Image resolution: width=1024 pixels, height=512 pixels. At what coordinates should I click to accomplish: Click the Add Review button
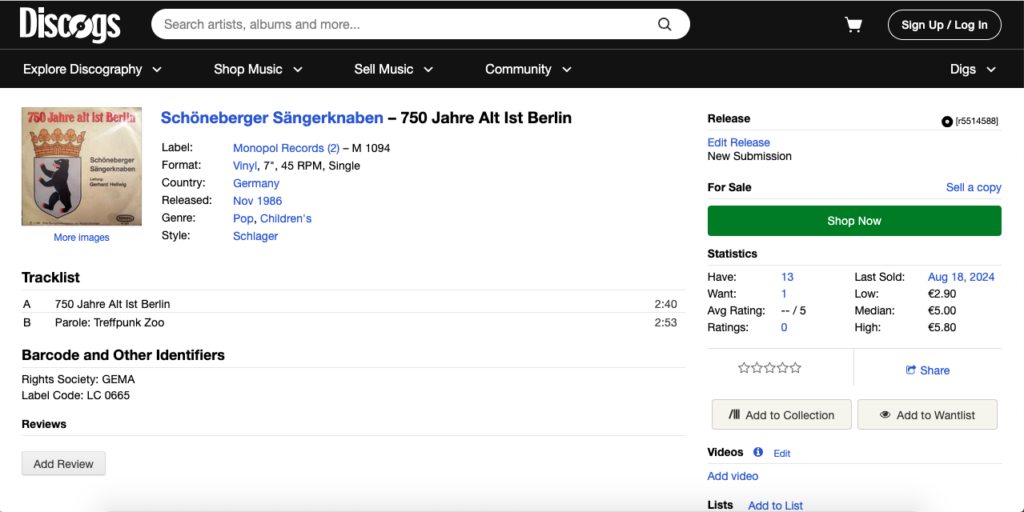point(63,464)
